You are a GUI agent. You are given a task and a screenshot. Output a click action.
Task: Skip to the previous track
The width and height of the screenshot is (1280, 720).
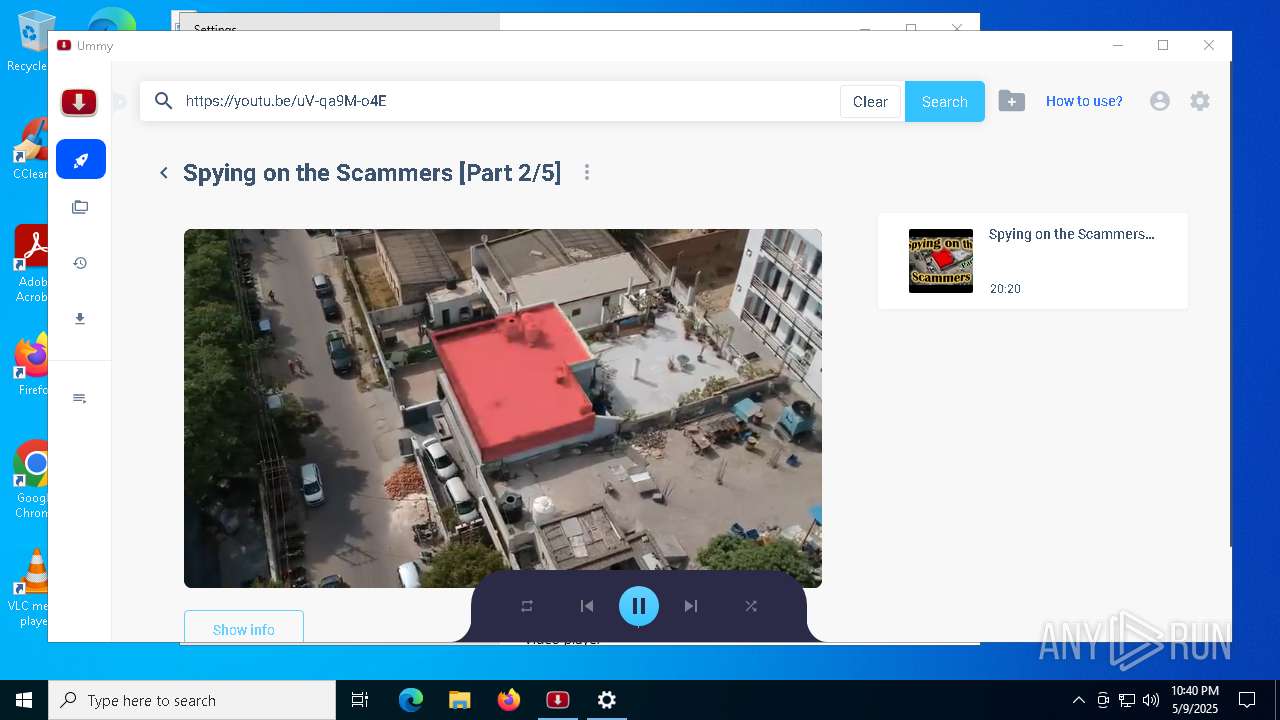click(x=587, y=606)
